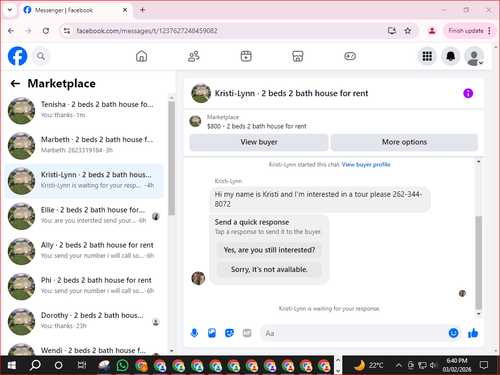
Task: Open the Facebook menu grid icon
Action: coord(427,56)
